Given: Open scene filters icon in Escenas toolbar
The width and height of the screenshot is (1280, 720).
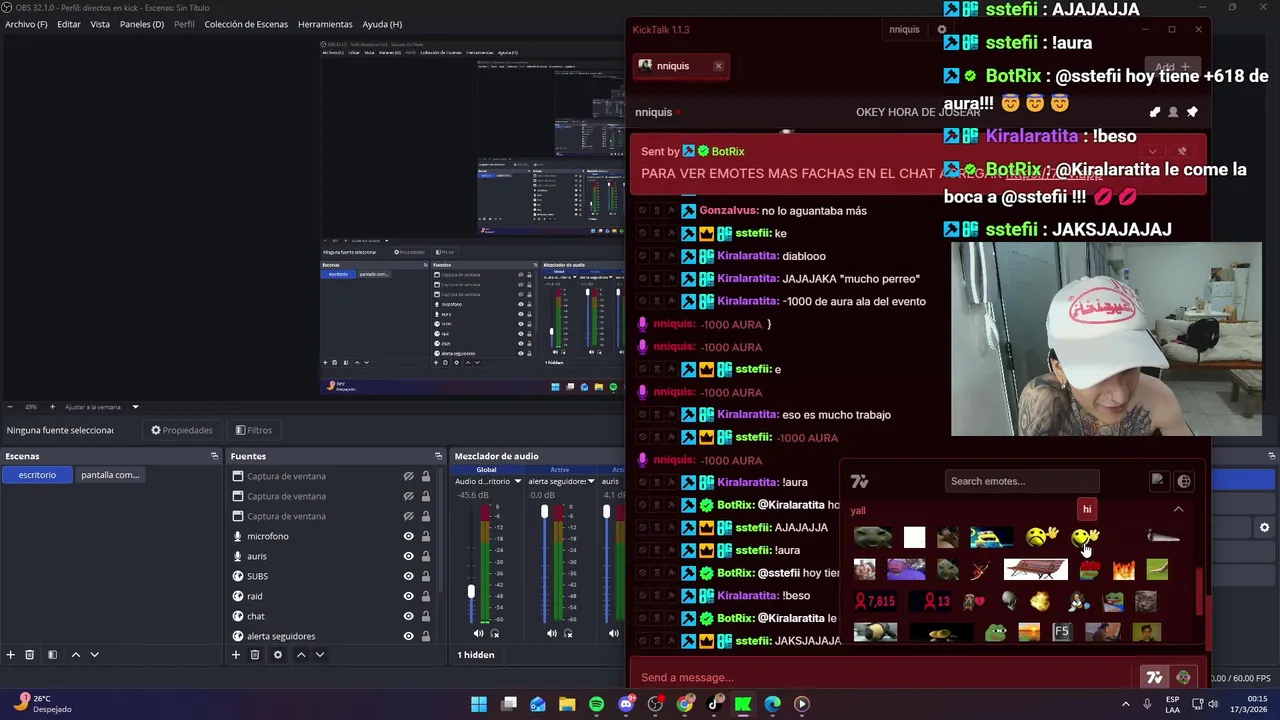Looking at the screenshot, I should [x=52, y=655].
